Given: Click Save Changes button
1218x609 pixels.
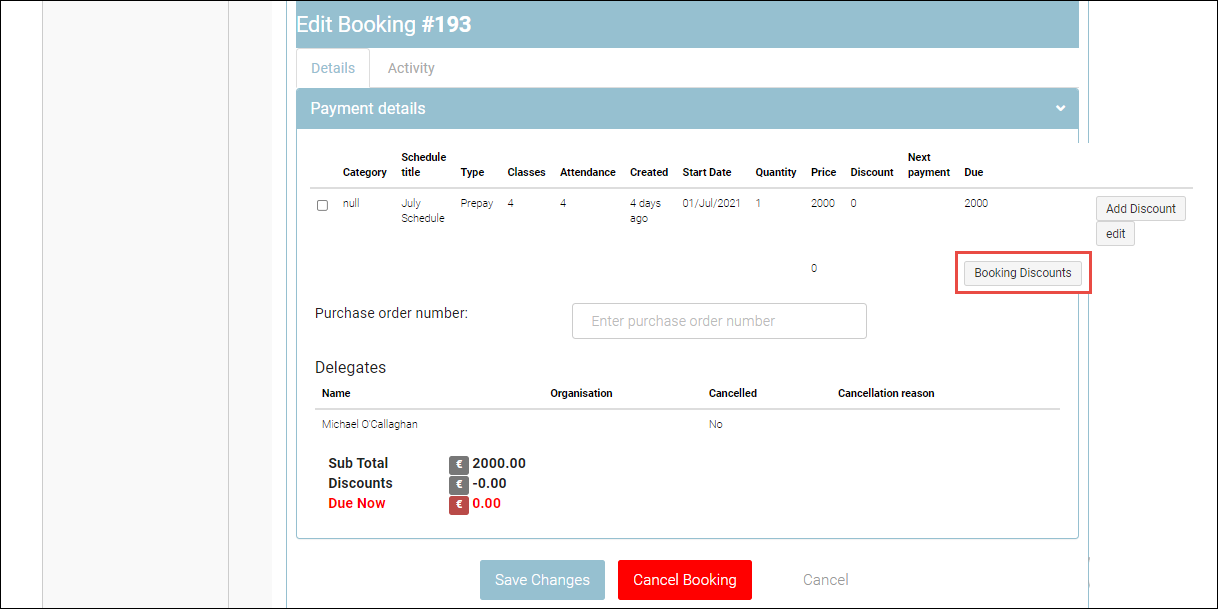Looking at the screenshot, I should coord(542,580).
